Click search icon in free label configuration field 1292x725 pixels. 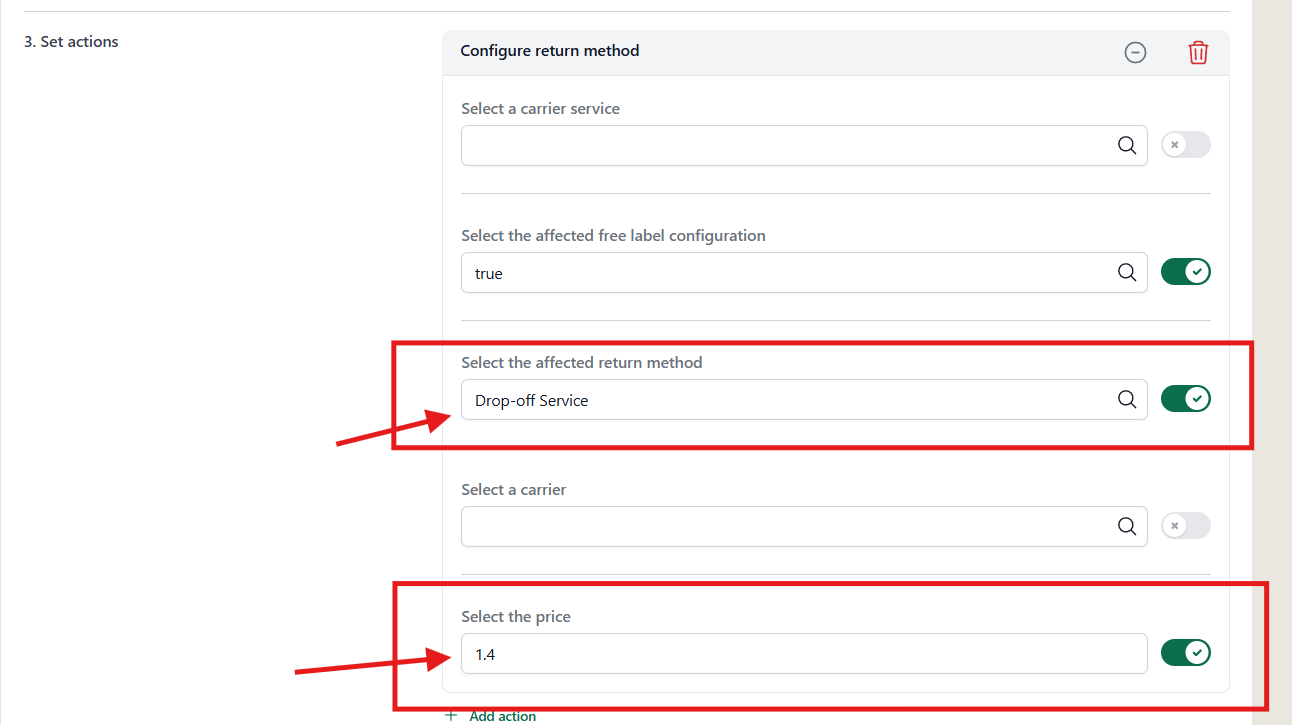pos(1127,272)
